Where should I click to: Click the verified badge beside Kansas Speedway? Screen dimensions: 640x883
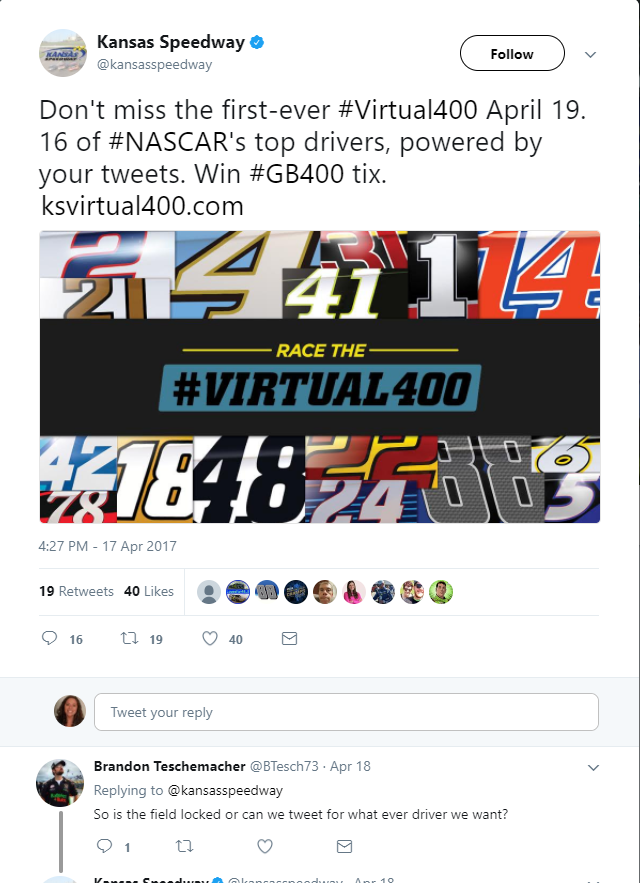pyautogui.click(x=257, y=42)
